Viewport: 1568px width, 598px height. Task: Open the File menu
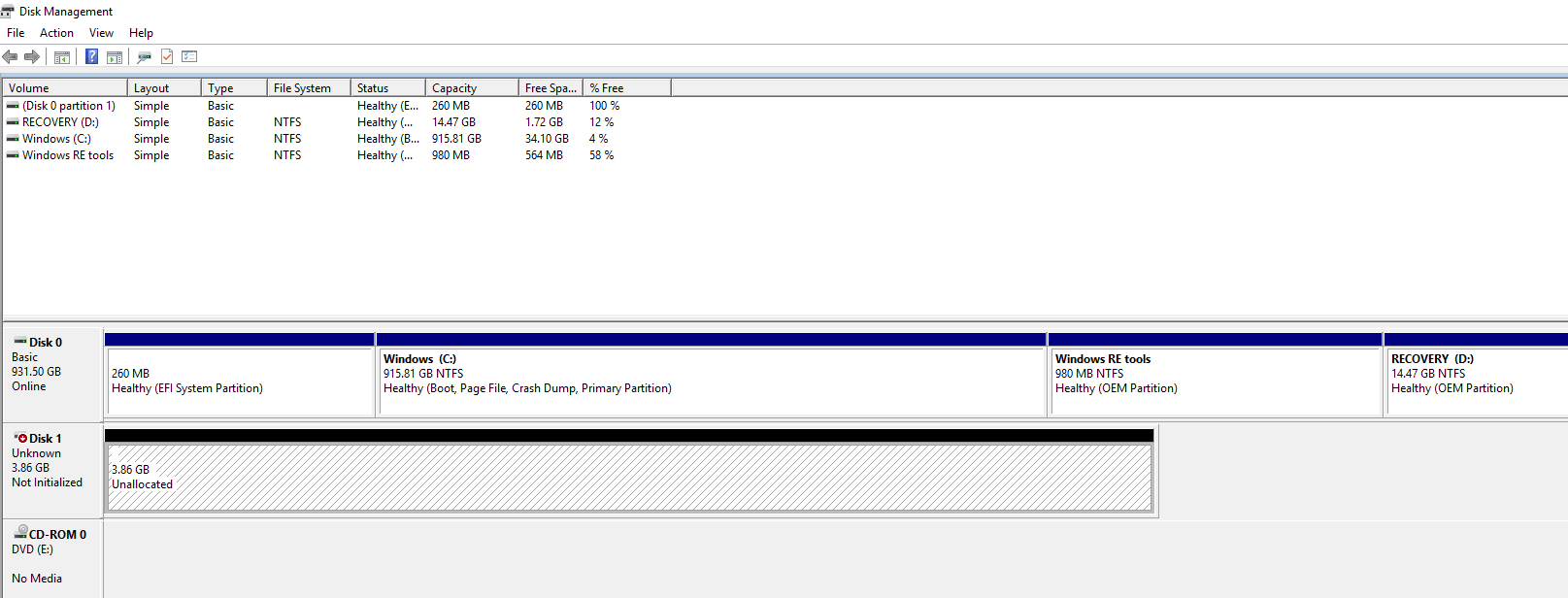coord(16,33)
